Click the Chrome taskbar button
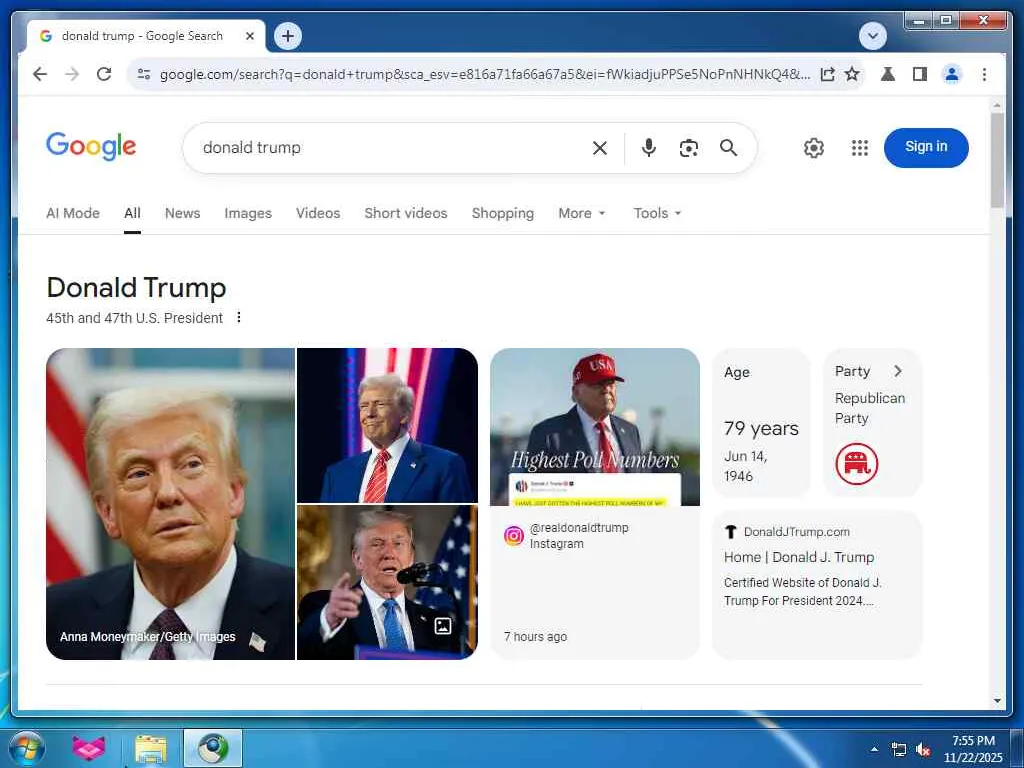Viewport: 1024px width, 768px height. [213, 748]
